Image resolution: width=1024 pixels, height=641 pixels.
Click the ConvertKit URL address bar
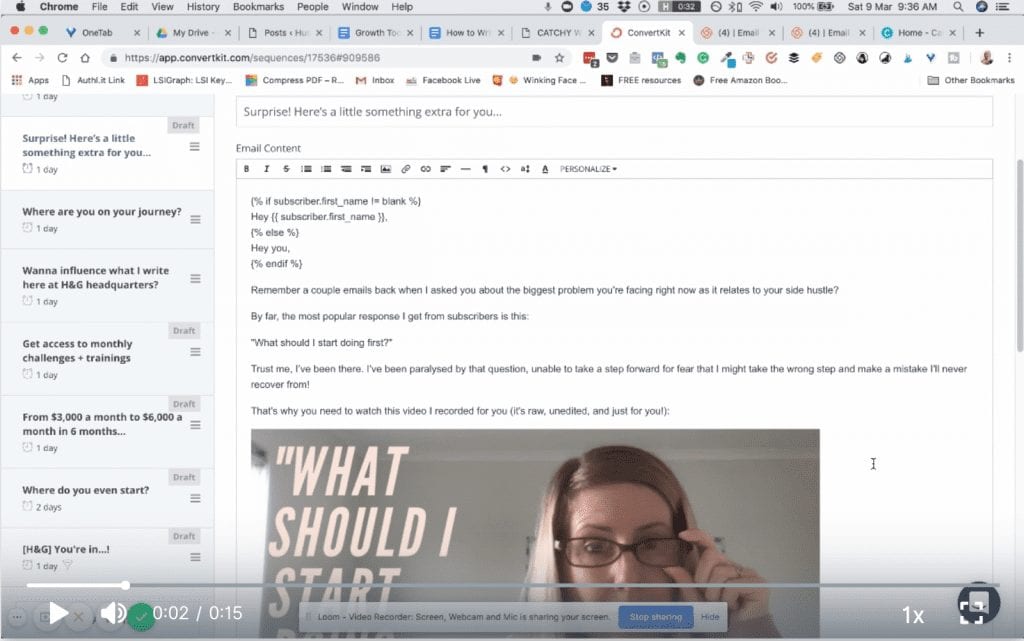pos(320,58)
